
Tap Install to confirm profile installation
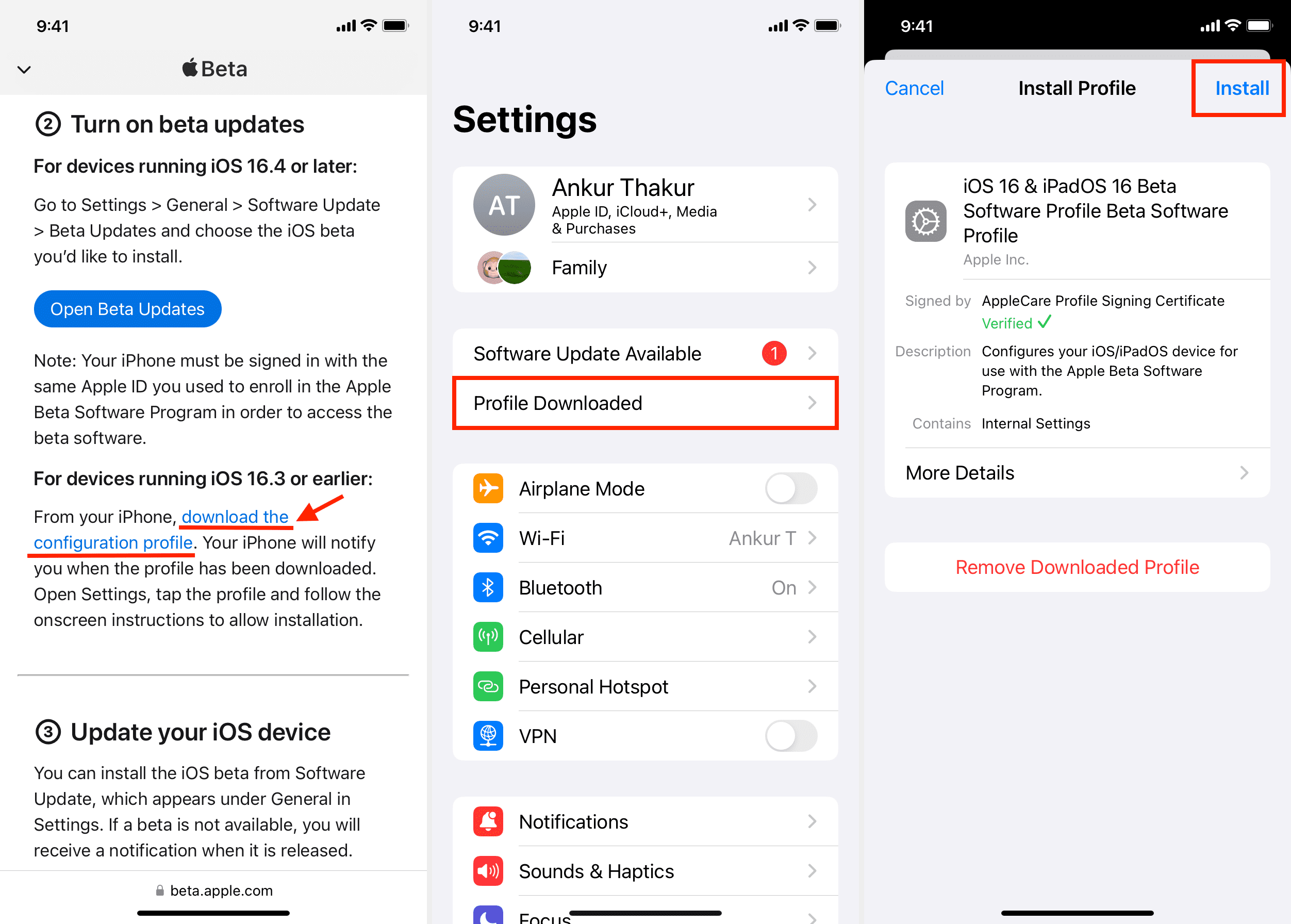click(x=1241, y=87)
